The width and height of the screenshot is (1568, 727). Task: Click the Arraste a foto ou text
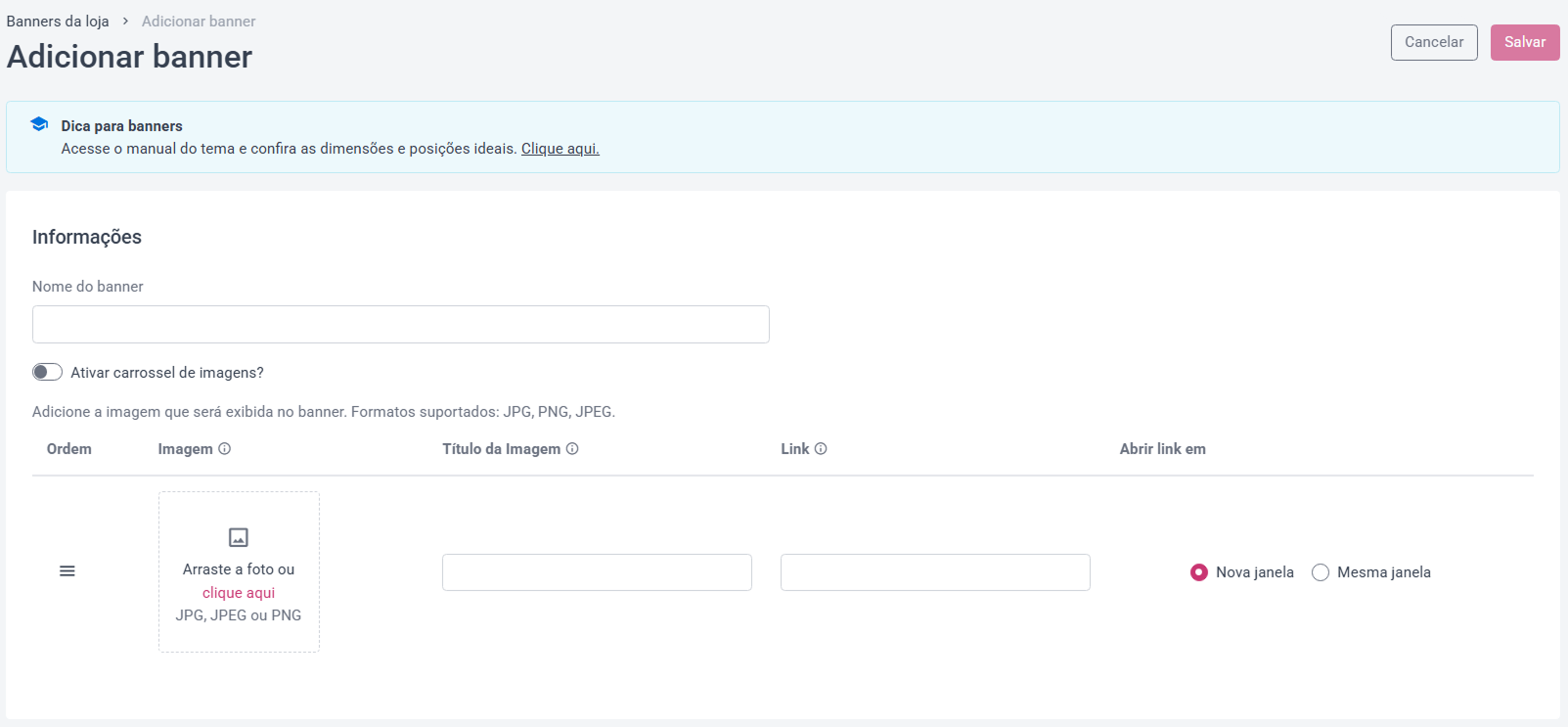pyautogui.click(x=239, y=569)
